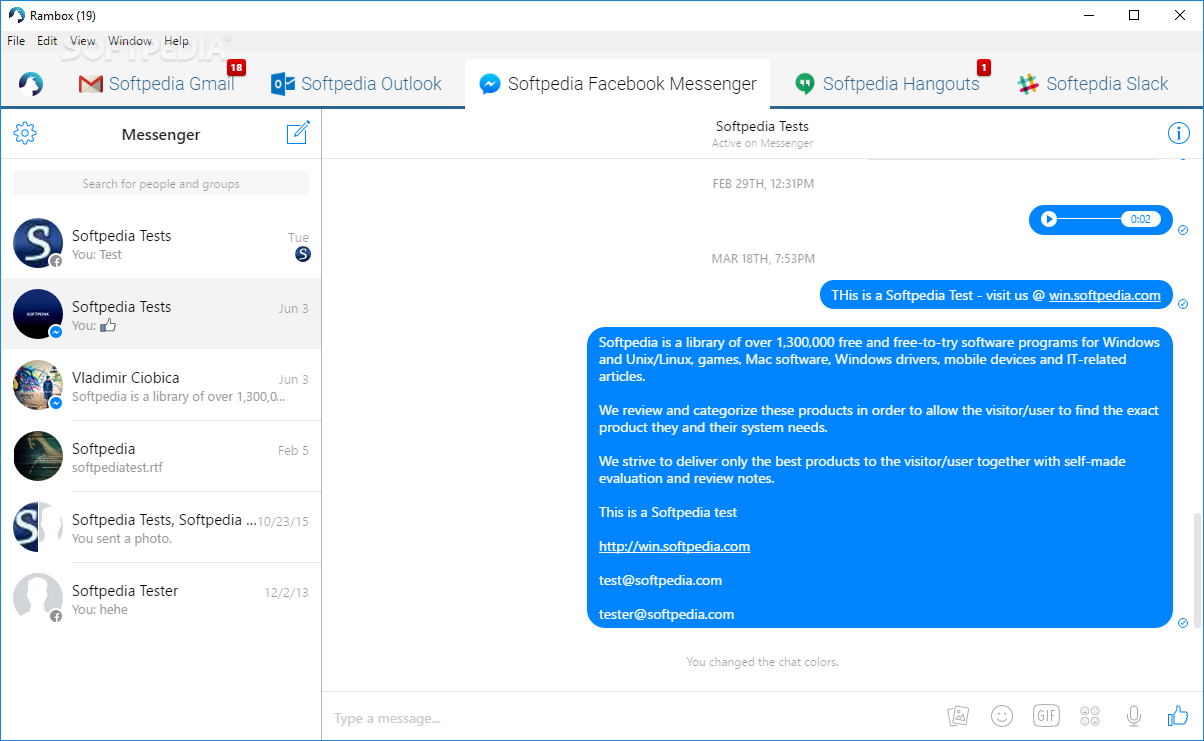Click the MAR 18TH, 7:53PM timestamp

[762, 258]
